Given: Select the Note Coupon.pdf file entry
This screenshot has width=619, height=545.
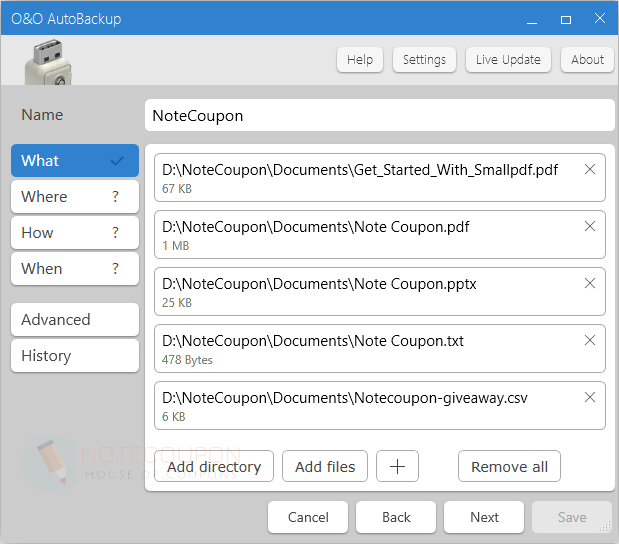Looking at the screenshot, I should click(380, 234).
